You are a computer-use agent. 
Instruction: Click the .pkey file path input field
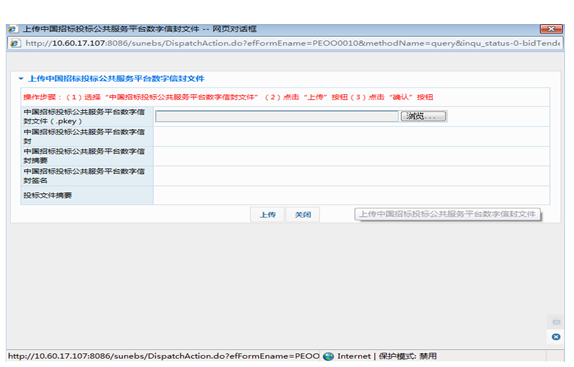click(277, 116)
